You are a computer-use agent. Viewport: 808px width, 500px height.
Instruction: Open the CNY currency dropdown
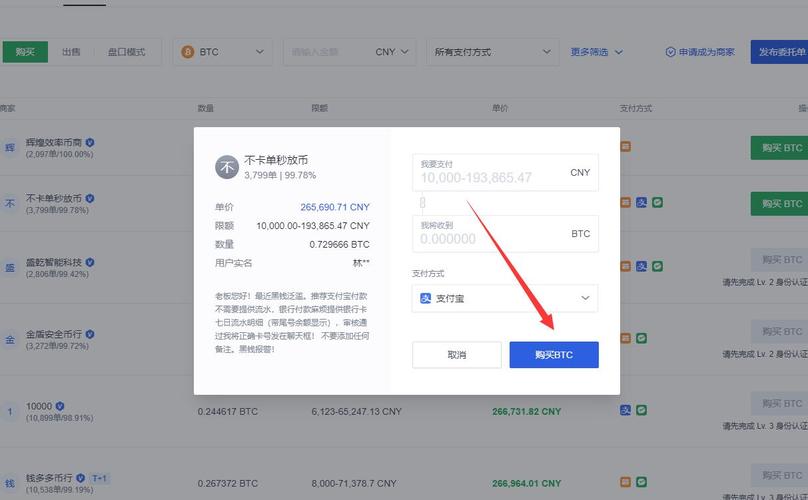point(392,52)
